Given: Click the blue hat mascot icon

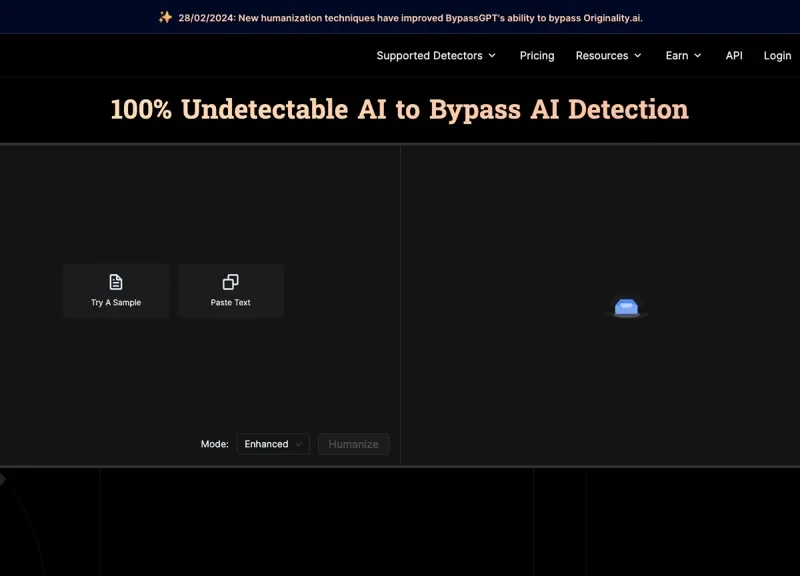Looking at the screenshot, I should point(626,306).
